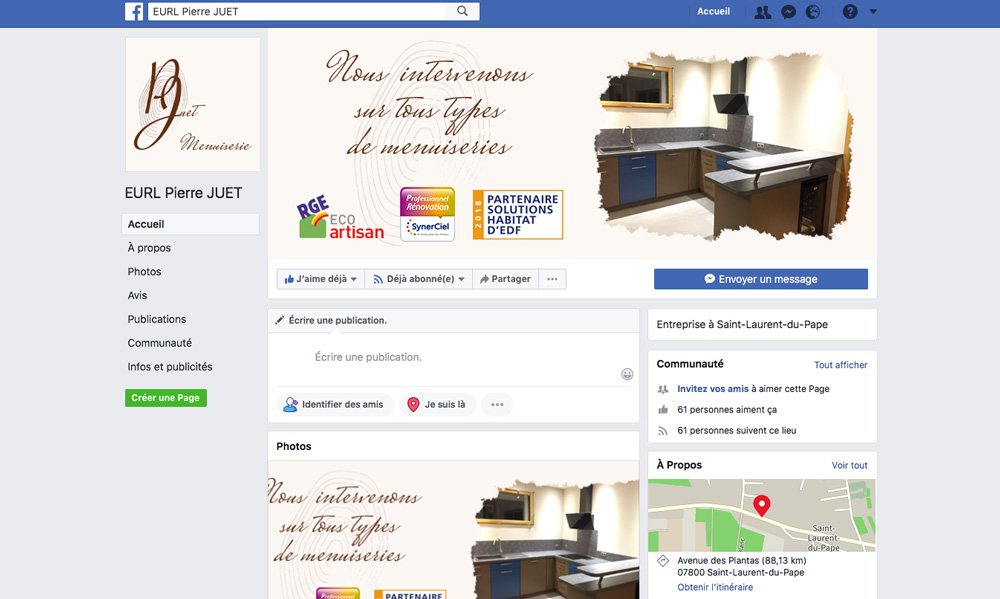Open Photos in the sidebar
1000x599 pixels.
click(x=144, y=272)
